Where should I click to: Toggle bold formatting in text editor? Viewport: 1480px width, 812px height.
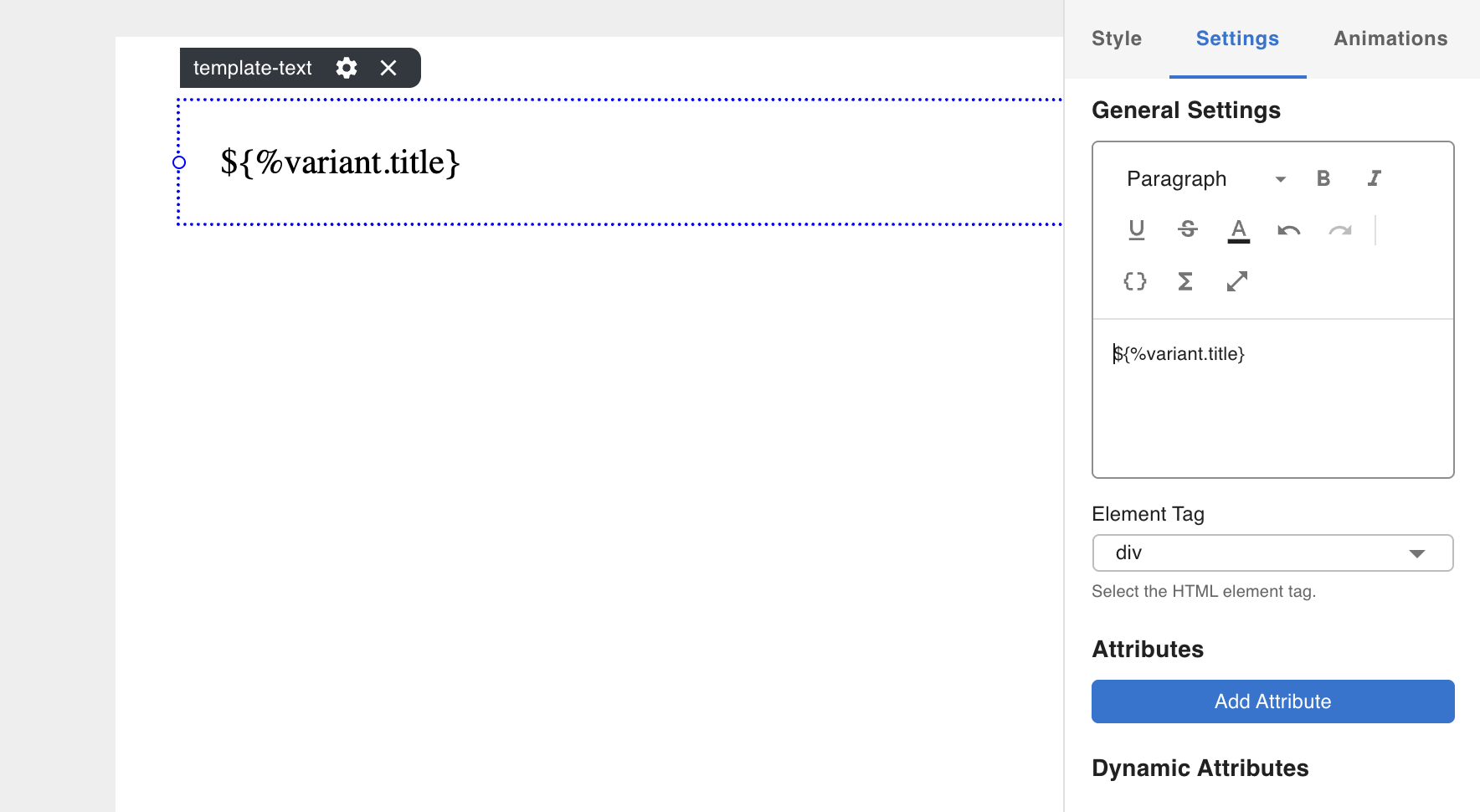[1323, 178]
